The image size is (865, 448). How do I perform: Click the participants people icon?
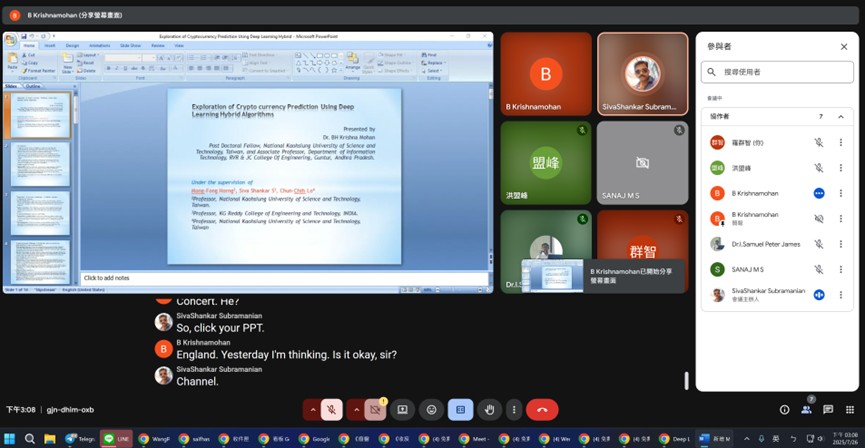(806, 409)
